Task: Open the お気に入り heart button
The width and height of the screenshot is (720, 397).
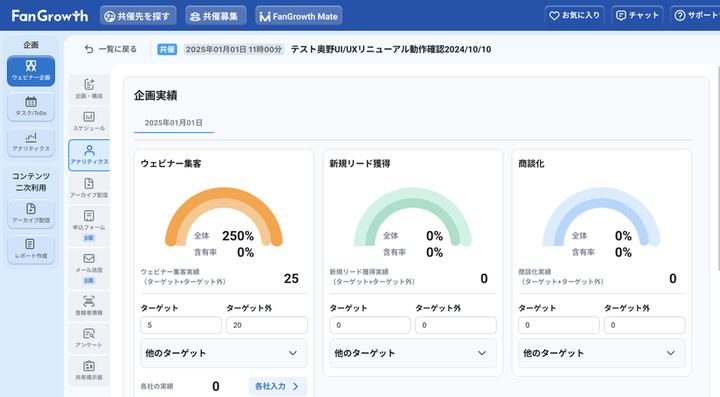Action: tap(574, 15)
